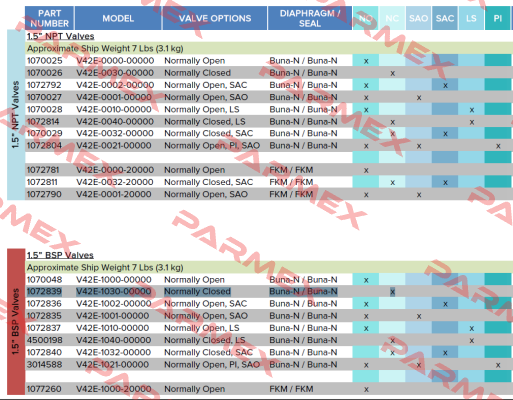The image size is (513, 400).
Task: Click the PI column header
Action: [497, 18]
